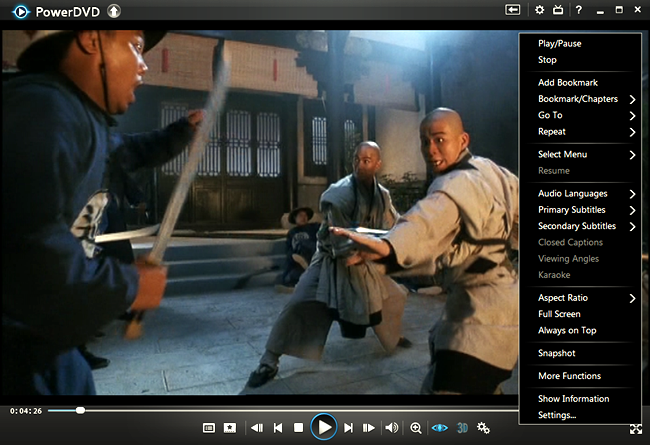Open the zoom magnifier tool
This screenshot has height=445, width=650.
[x=415, y=428]
